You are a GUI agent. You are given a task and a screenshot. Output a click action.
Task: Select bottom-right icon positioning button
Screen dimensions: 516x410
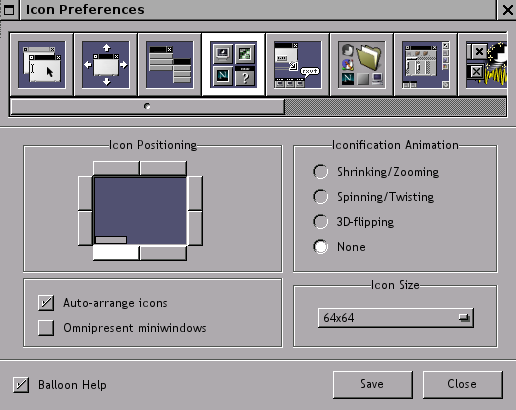pos(163,253)
